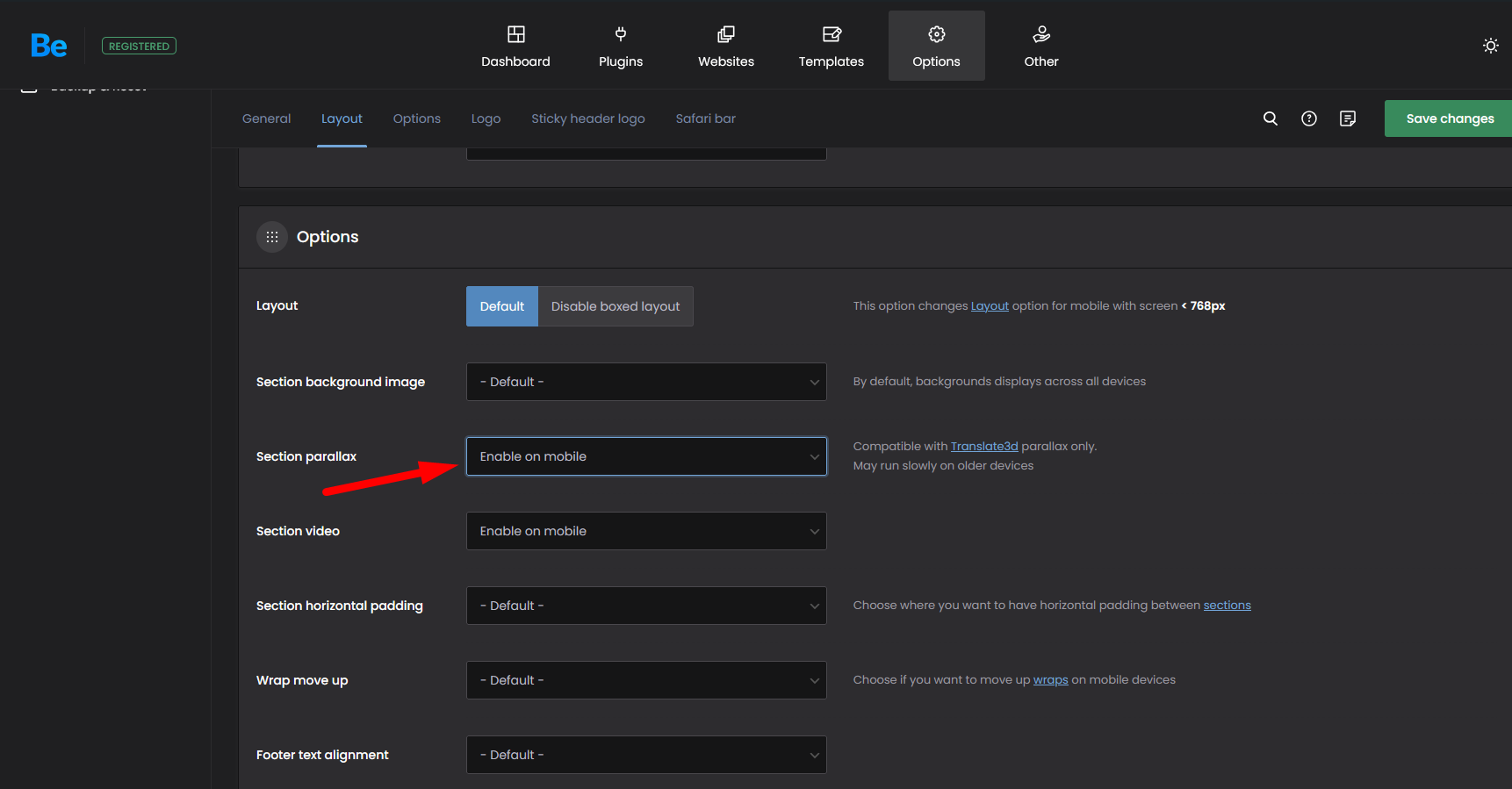Viewport: 1512px width, 789px height.
Task: Click the Wrap move up label
Action: [x=302, y=680]
